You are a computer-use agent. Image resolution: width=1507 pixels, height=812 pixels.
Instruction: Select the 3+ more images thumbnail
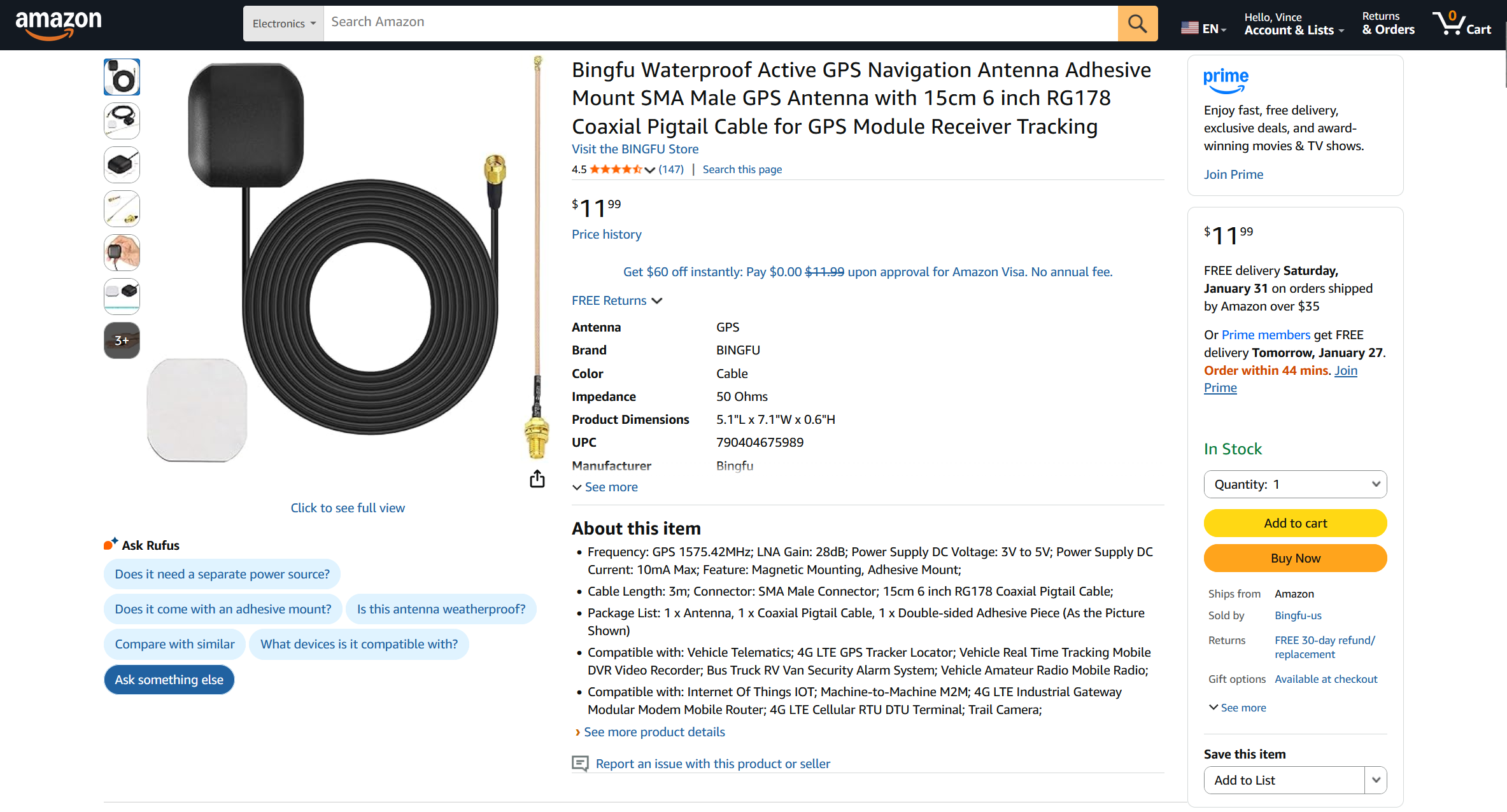[122, 340]
